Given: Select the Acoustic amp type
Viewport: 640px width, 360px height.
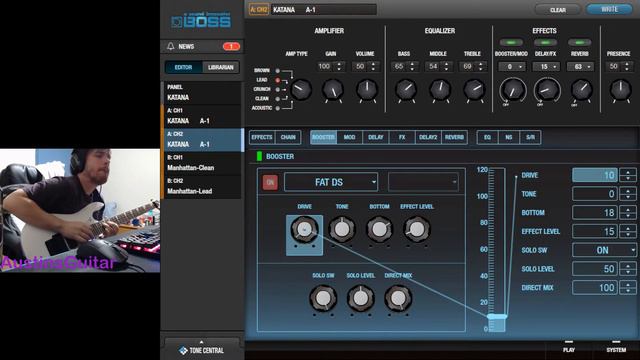Looking at the screenshot, I should tap(278, 108).
